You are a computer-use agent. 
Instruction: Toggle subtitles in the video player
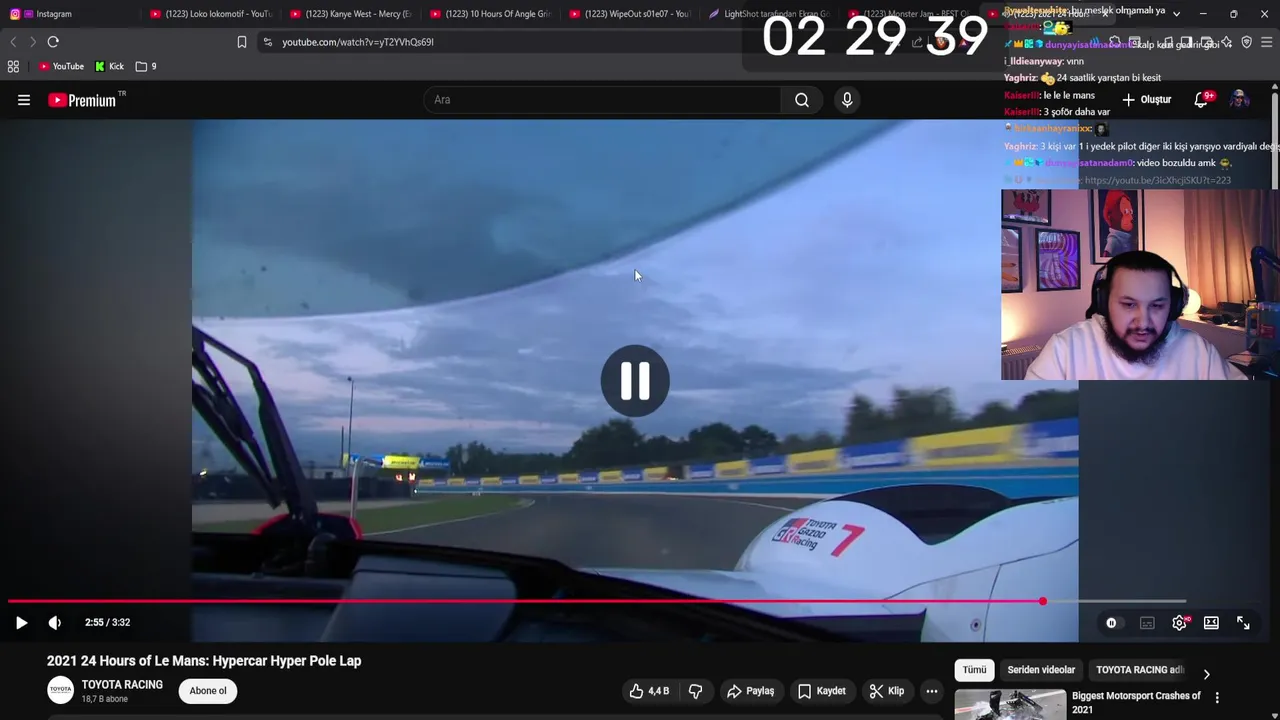(1147, 623)
